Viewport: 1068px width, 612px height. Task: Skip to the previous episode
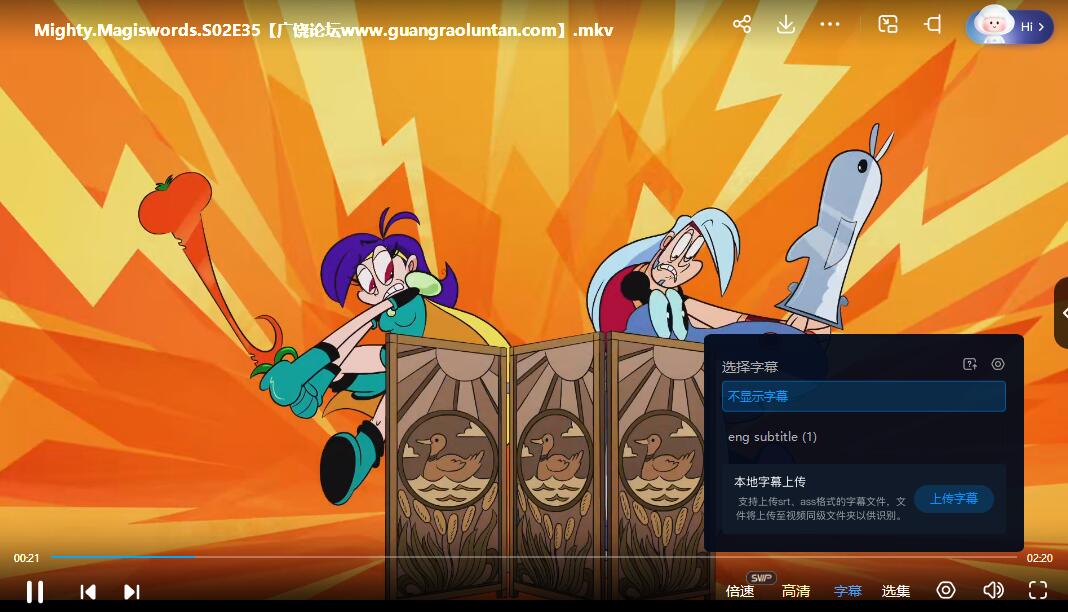pos(88,592)
